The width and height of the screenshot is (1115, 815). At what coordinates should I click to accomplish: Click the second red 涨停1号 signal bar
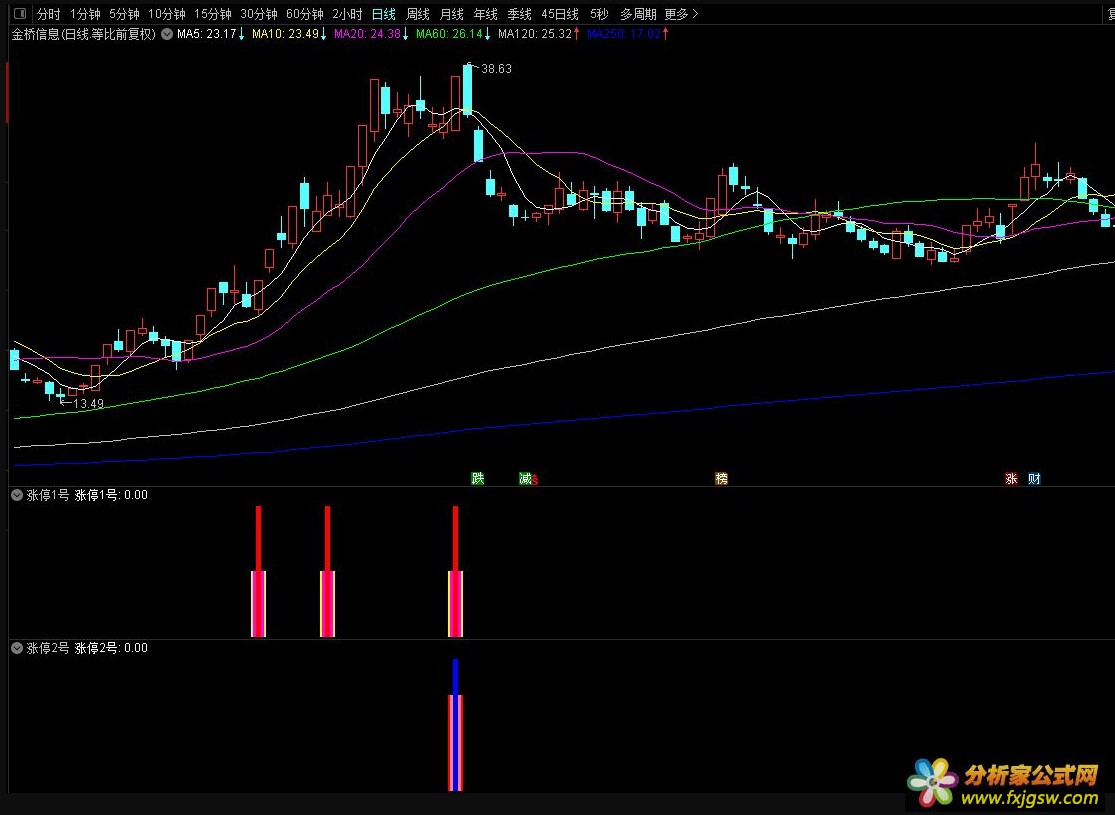click(x=327, y=572)
